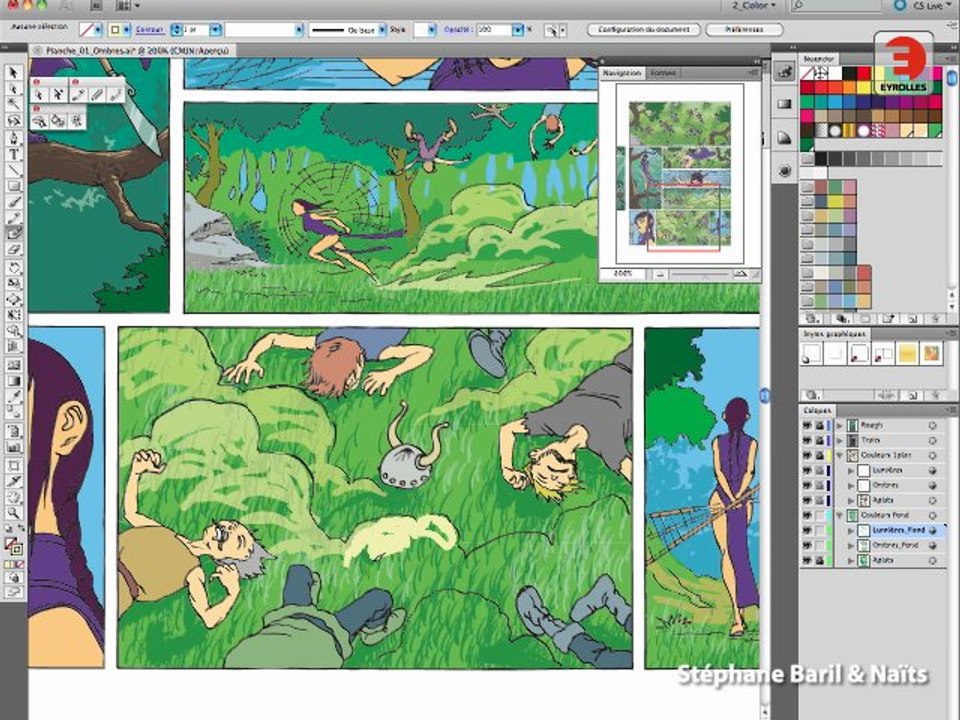Select the Eyedropper tool
Screen dimensions: 960x720
pos(14,397)
